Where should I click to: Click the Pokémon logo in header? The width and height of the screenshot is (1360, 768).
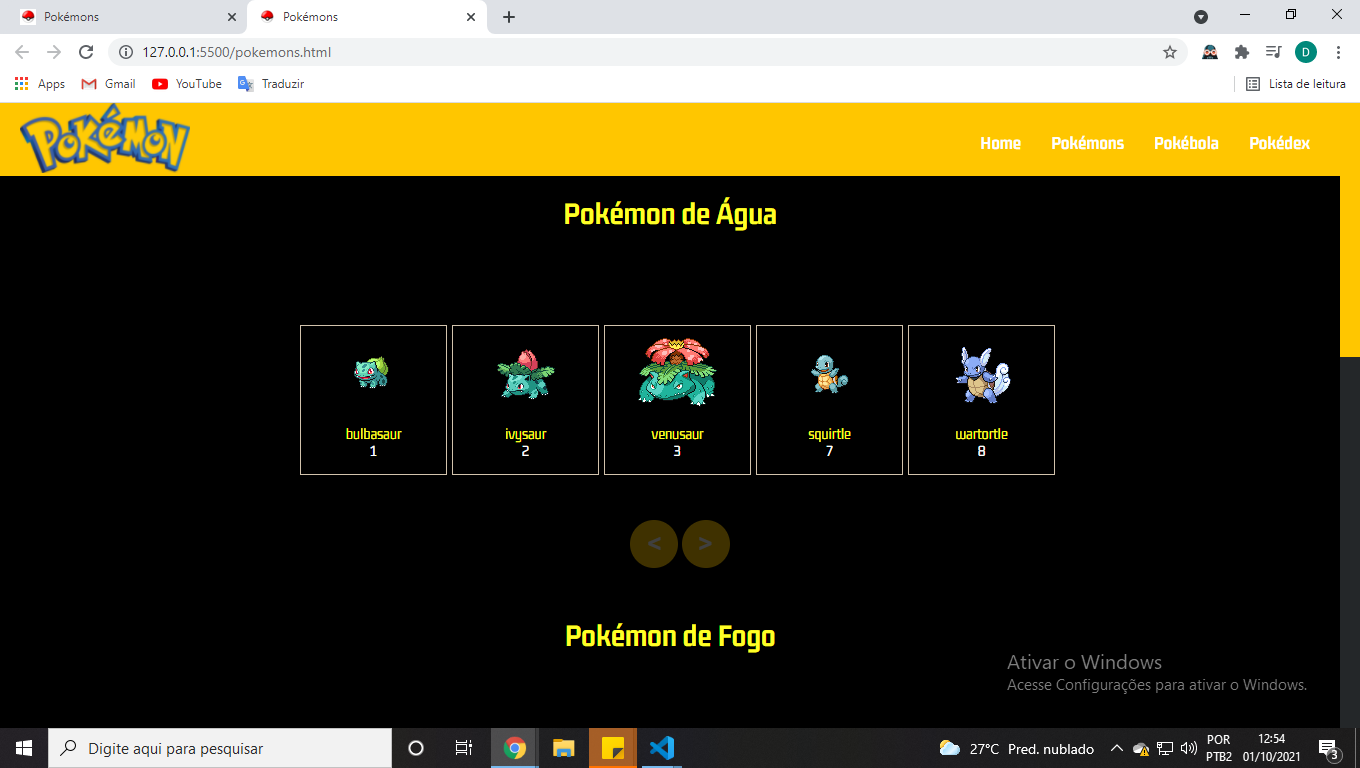pyautogui.click(x=105, y=139)
